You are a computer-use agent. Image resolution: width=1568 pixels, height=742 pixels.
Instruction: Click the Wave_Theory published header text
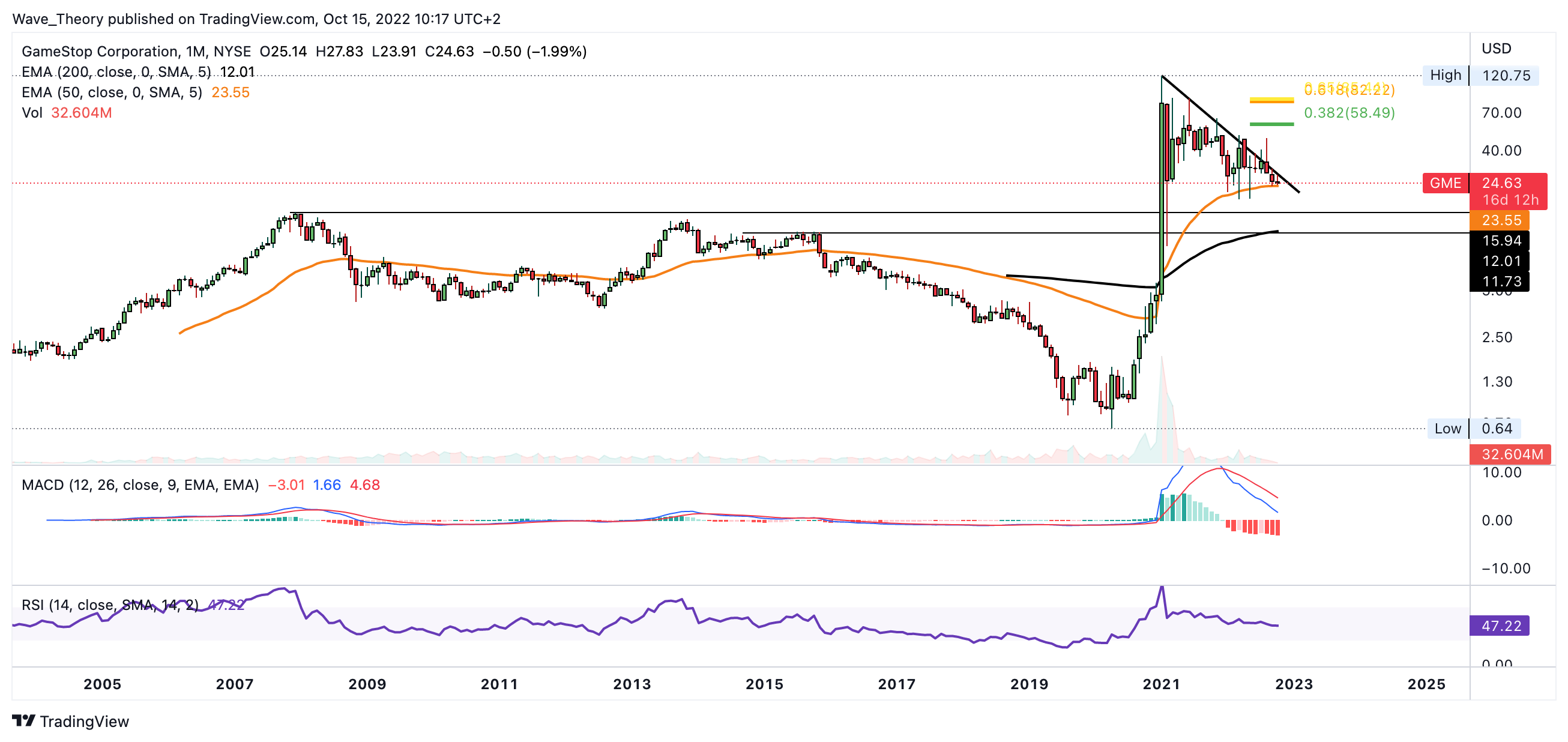click(x=256, y=19)
